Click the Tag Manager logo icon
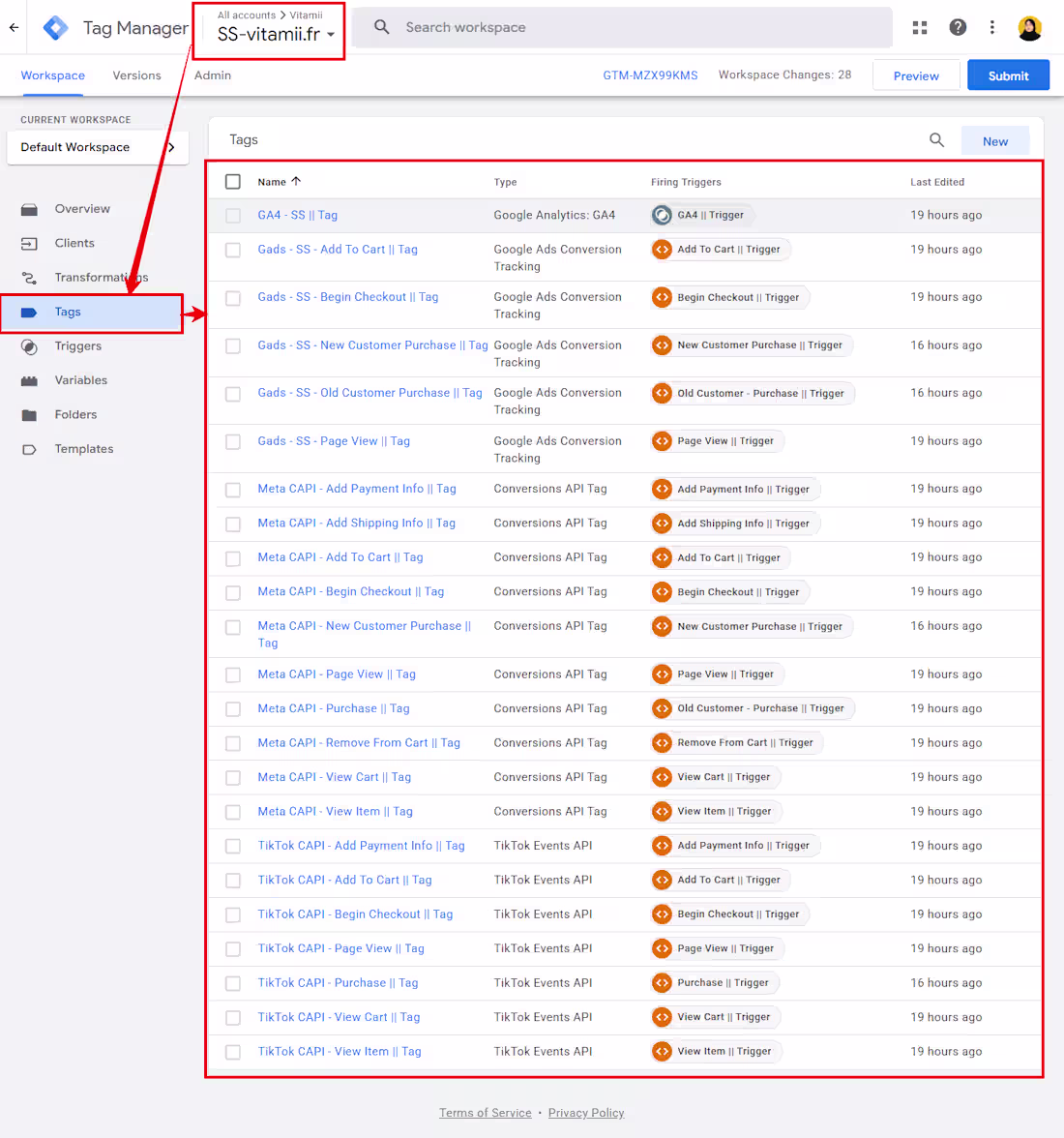 point(55,27)
